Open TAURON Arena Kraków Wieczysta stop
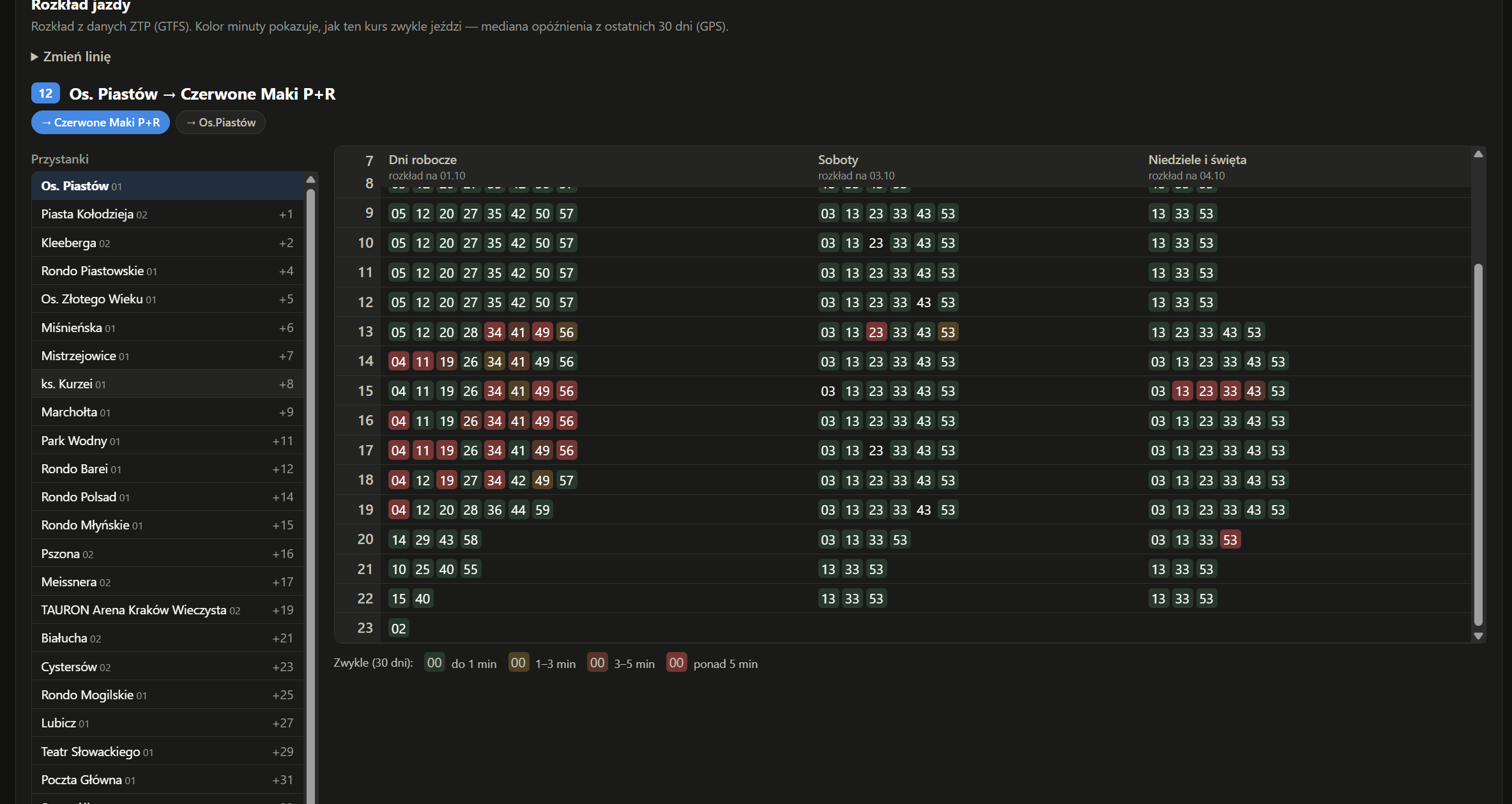 coord(167,610)
